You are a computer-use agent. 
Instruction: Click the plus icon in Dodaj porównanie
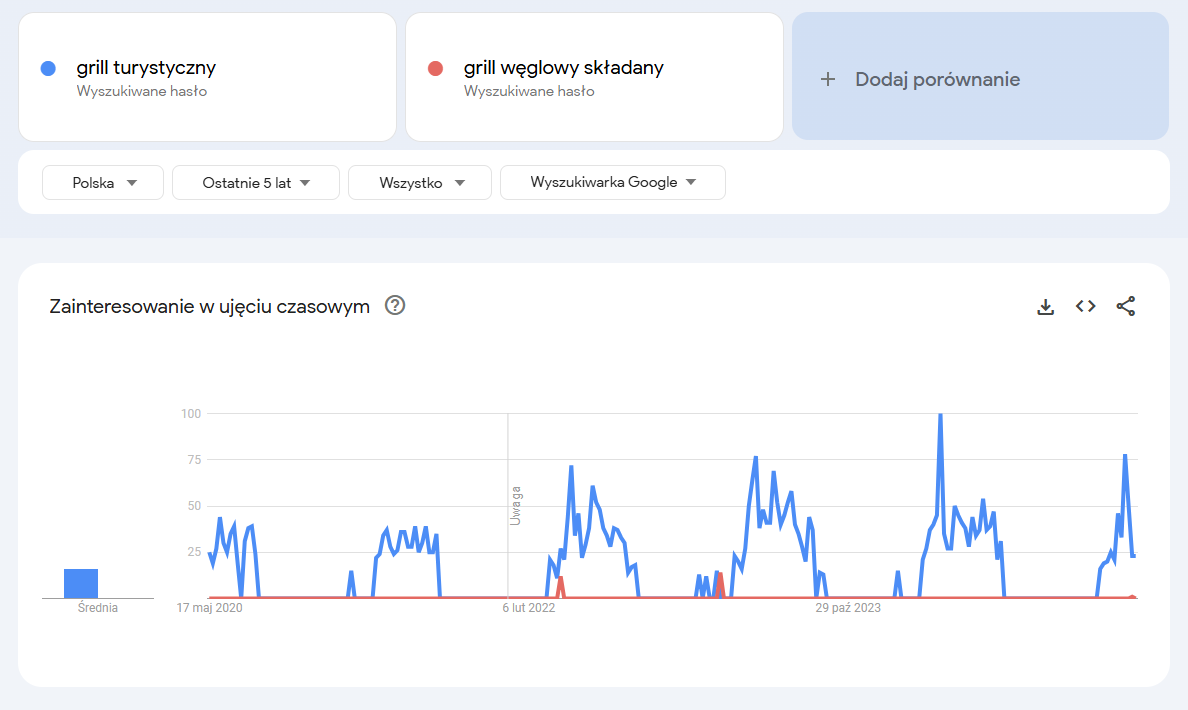click(x=828, y=79)
